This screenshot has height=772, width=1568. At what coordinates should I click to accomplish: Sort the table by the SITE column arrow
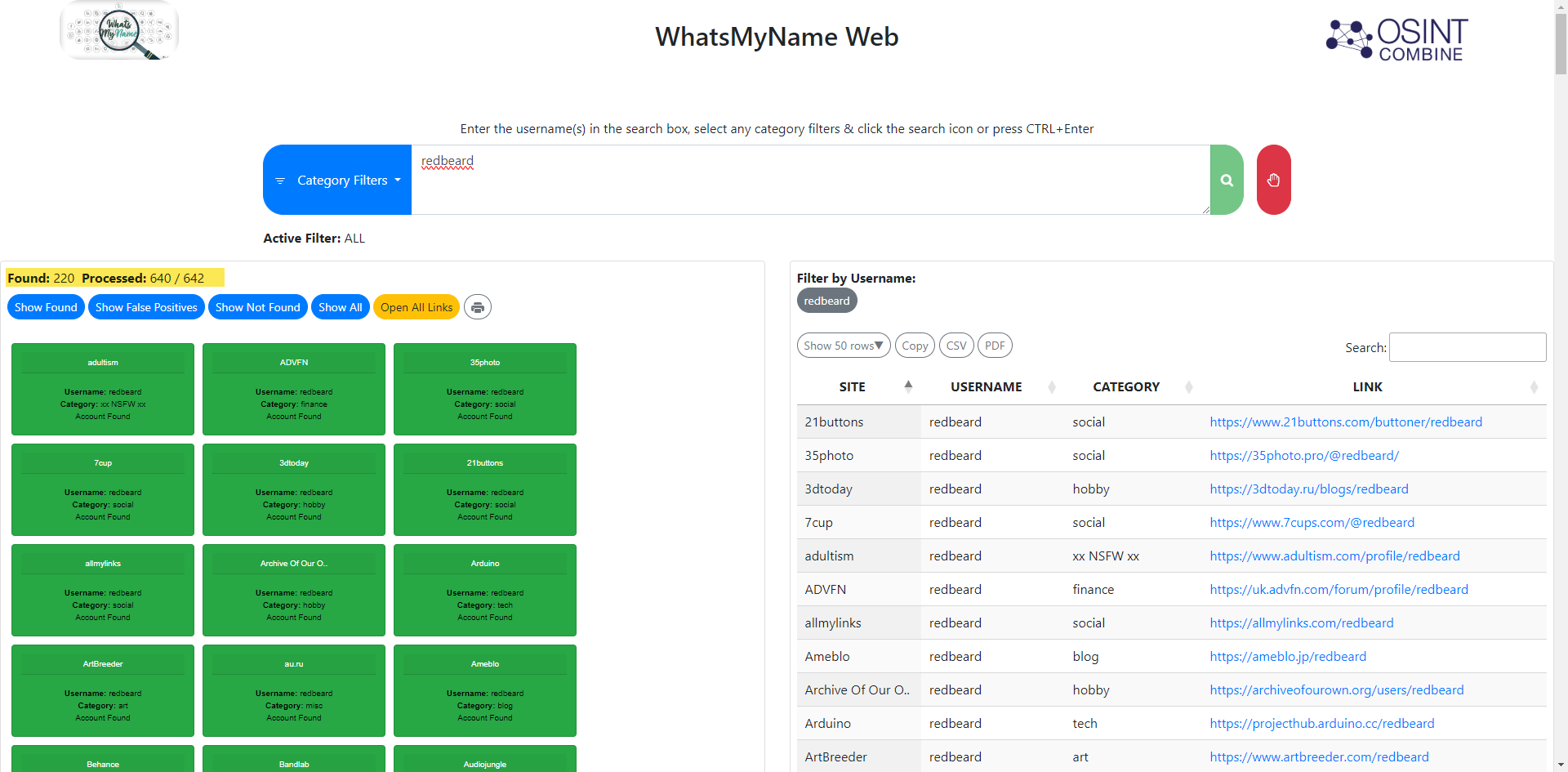coord(908,386)
